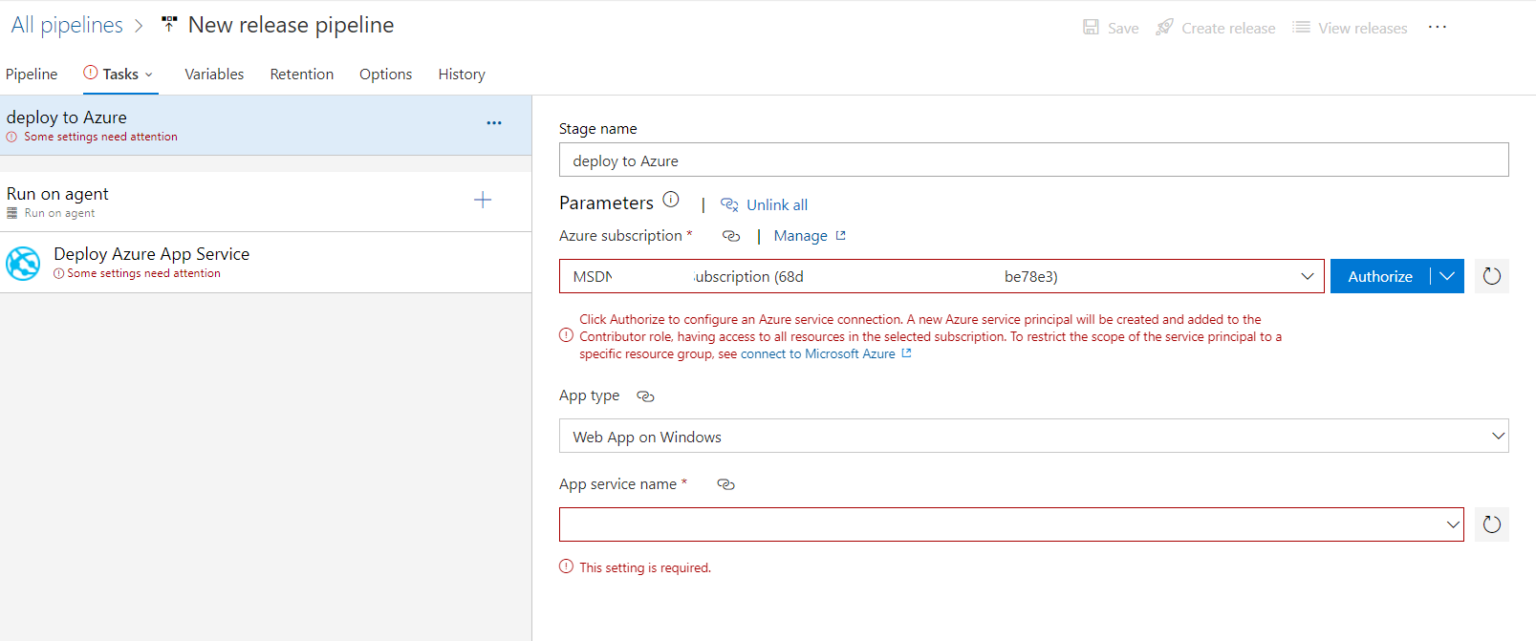Switch to the History tab

click(461, 73)
